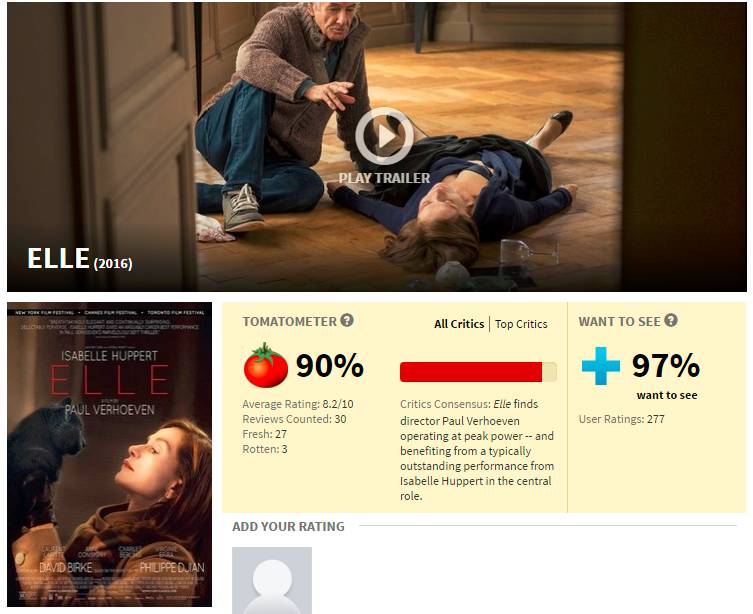Image resolution: width=753 pixels, height=614 pixels.
Task: Click the Reviews Counted: 30 text
Action: point(294,419)
